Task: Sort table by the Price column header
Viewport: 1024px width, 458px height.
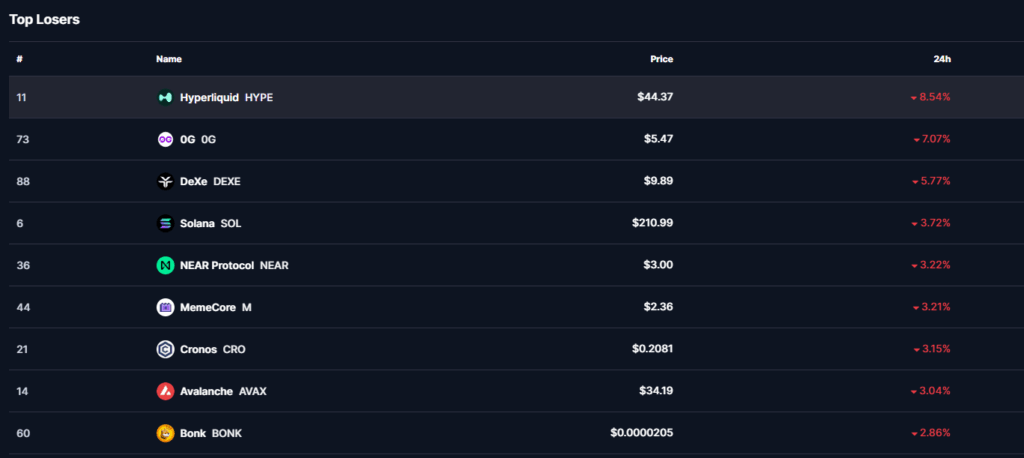Action: point(662,59)
